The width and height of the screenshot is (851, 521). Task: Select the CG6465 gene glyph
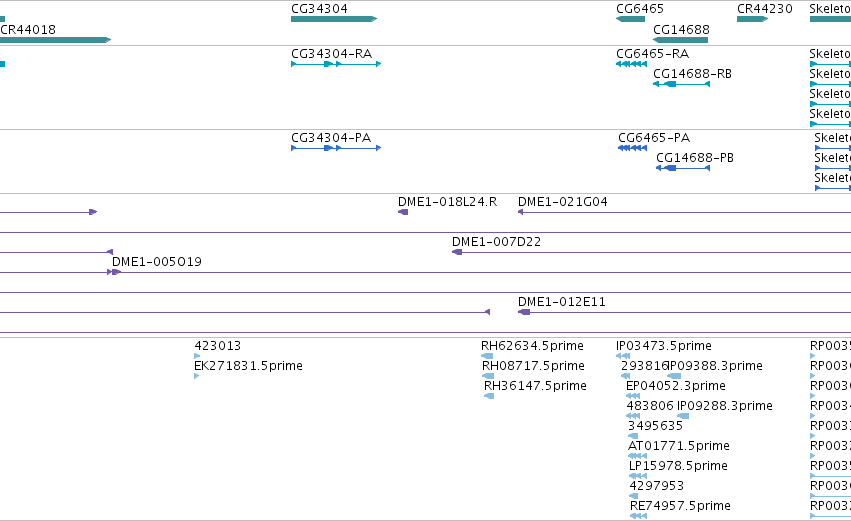coord(631,19)
